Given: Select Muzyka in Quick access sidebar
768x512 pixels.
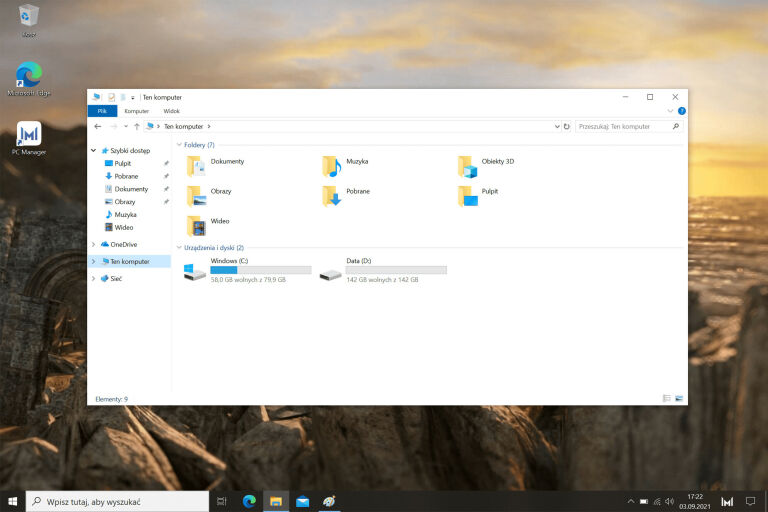Looking at the screenshot, I should pyautogui.click(x=125, y=215).
